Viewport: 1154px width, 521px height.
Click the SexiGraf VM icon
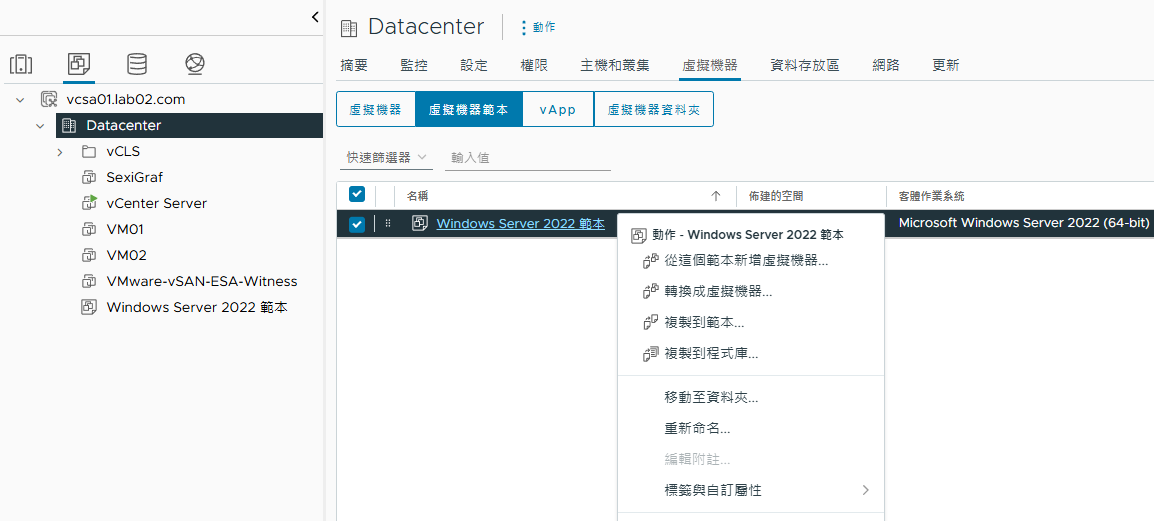[x=89, y=178]
